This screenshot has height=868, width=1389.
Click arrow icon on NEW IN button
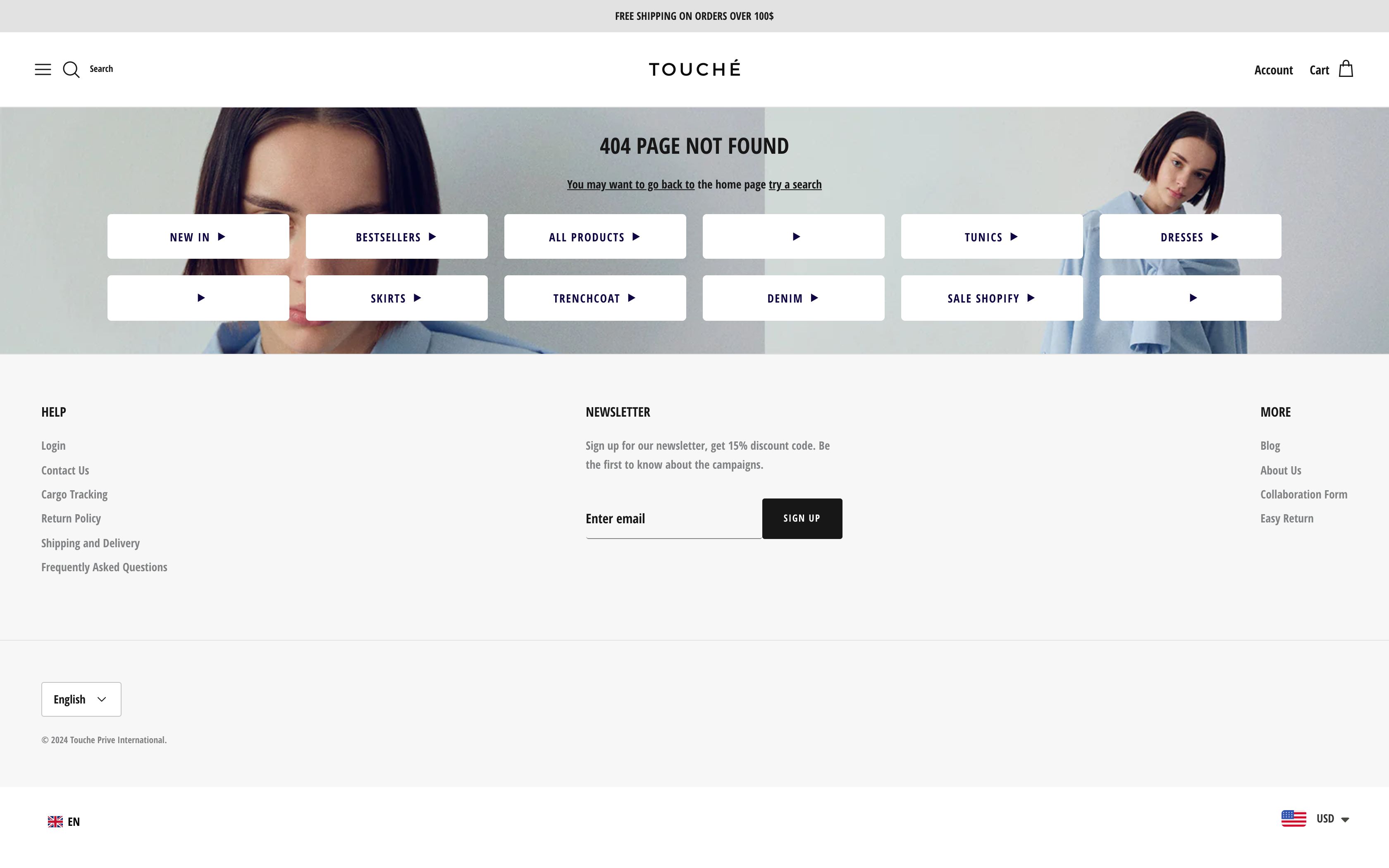[222, 236]
